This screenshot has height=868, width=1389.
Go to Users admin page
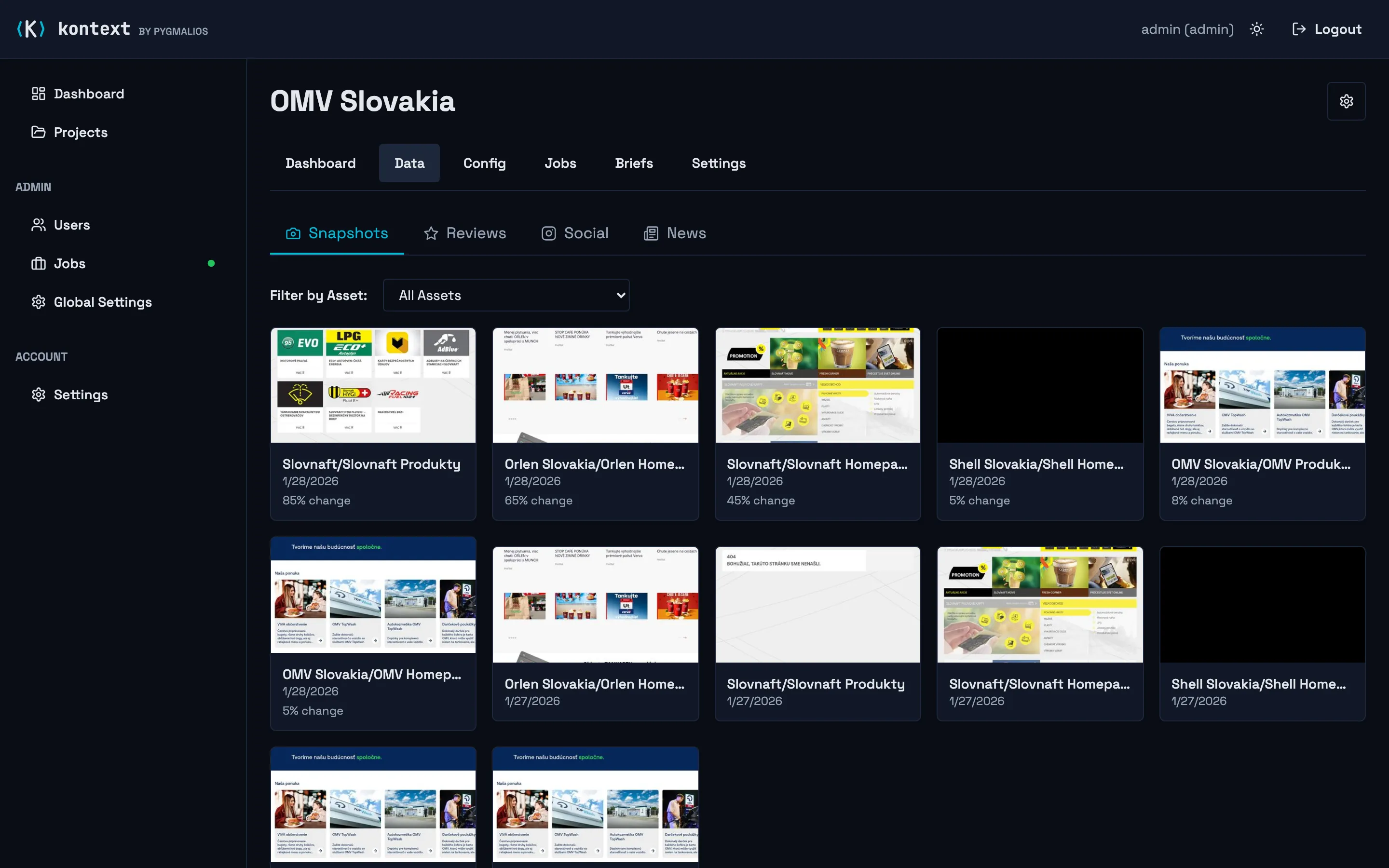pyautogui.click(x=71, y=225)
